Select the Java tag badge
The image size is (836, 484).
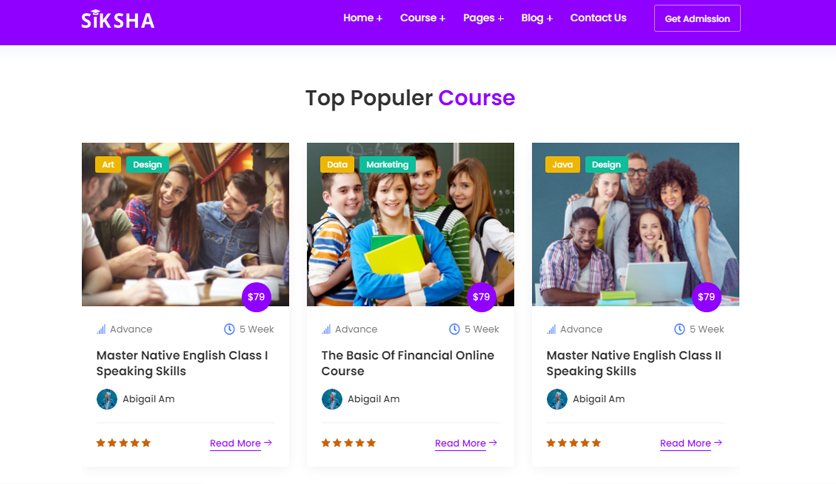pyautogui.click(x=562, y=165)
